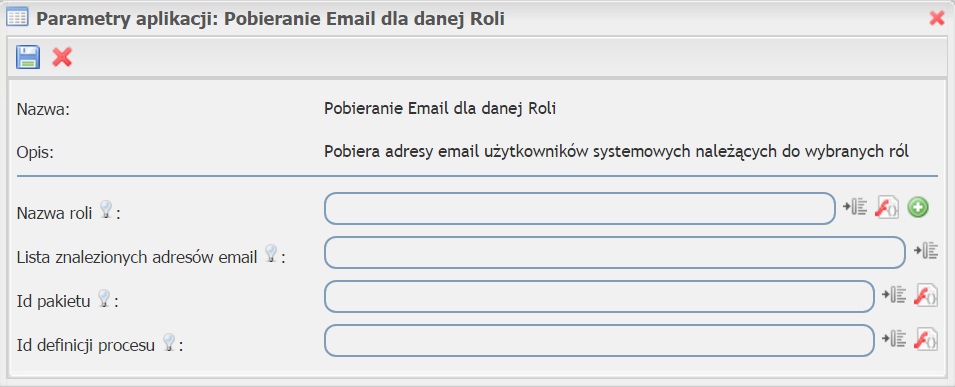
Task: Show hint bulb next to Id pakietu
Action: (x=104, y=298)
